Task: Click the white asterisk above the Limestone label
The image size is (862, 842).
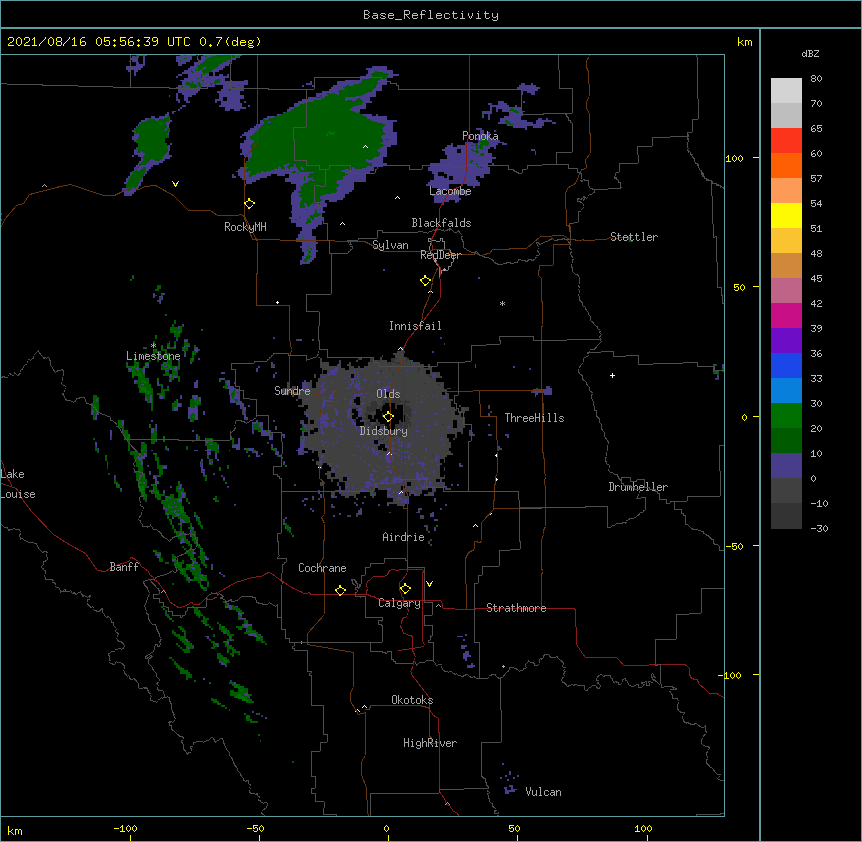Action: click(x=153, y=345)
